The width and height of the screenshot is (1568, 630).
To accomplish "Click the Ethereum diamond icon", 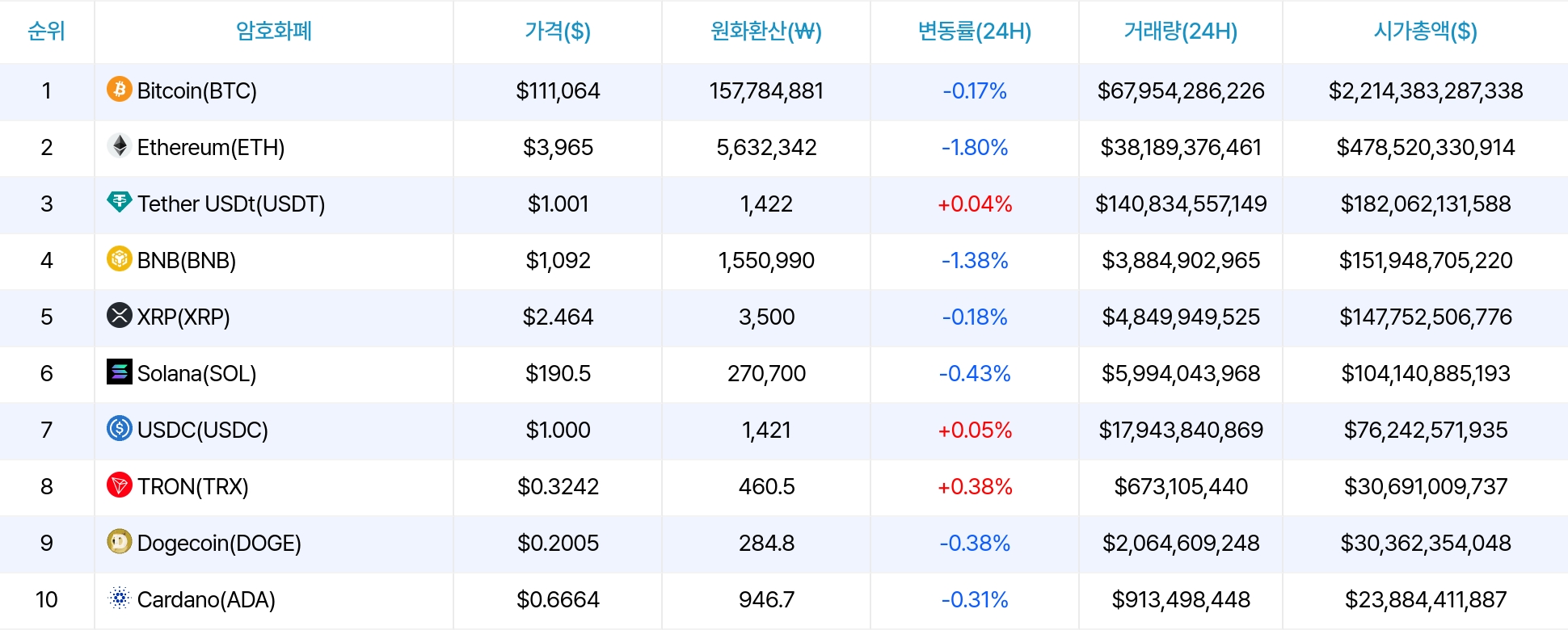I will 120,145.
